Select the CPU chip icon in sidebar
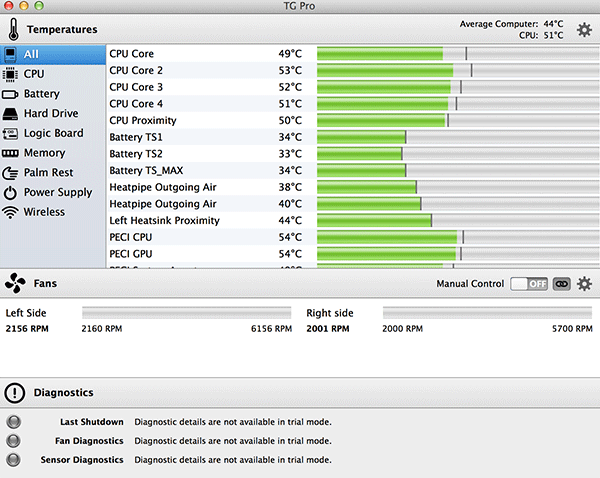600x478 pixels. pos(11,74)
